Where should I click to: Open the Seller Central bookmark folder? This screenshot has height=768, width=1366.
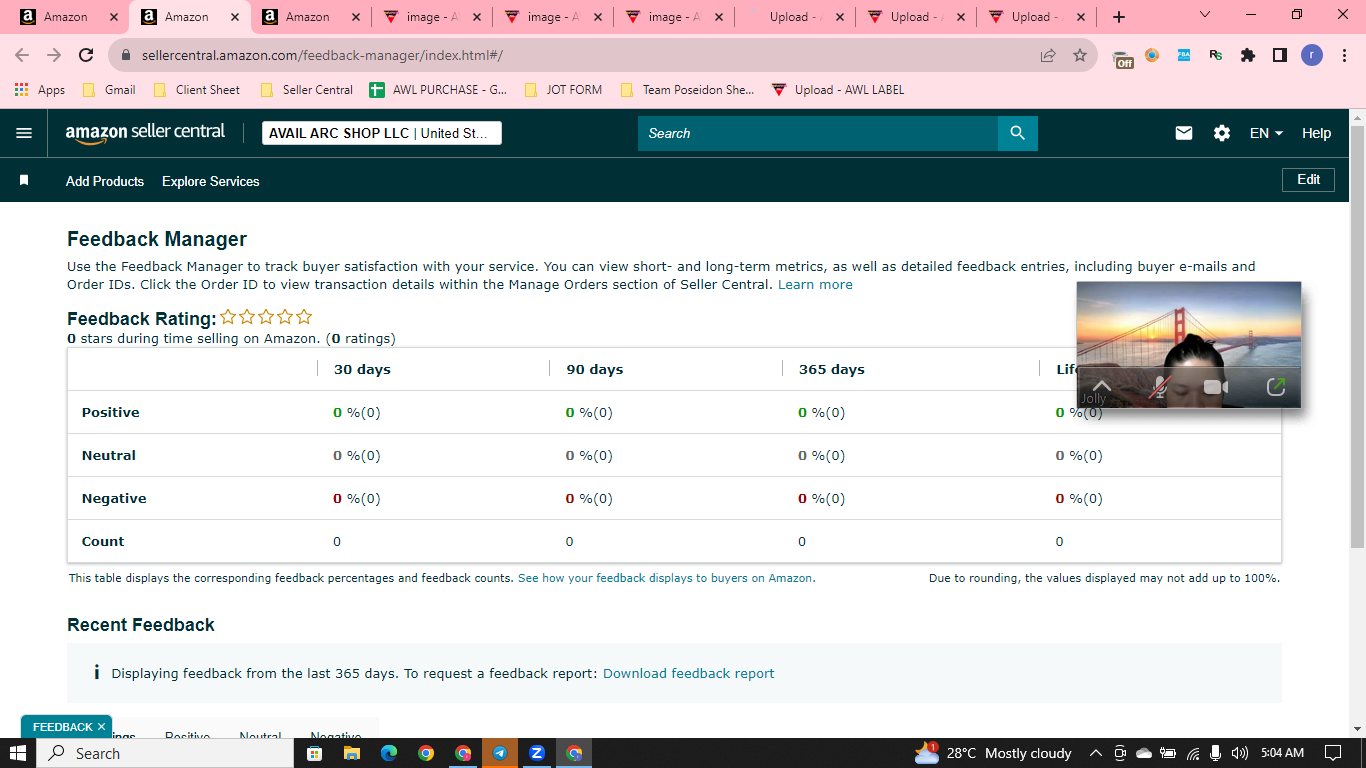pyautogui.click(x=306, y=90)
